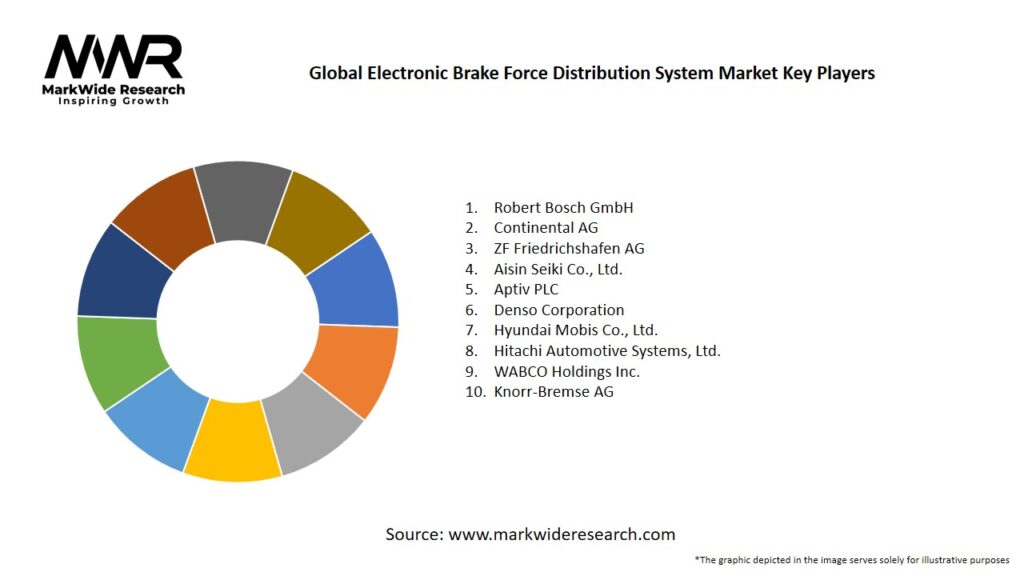Select Continental AG in the list
The width and height of the screenshot is (1024, 576).
click(x=545, y=228)
